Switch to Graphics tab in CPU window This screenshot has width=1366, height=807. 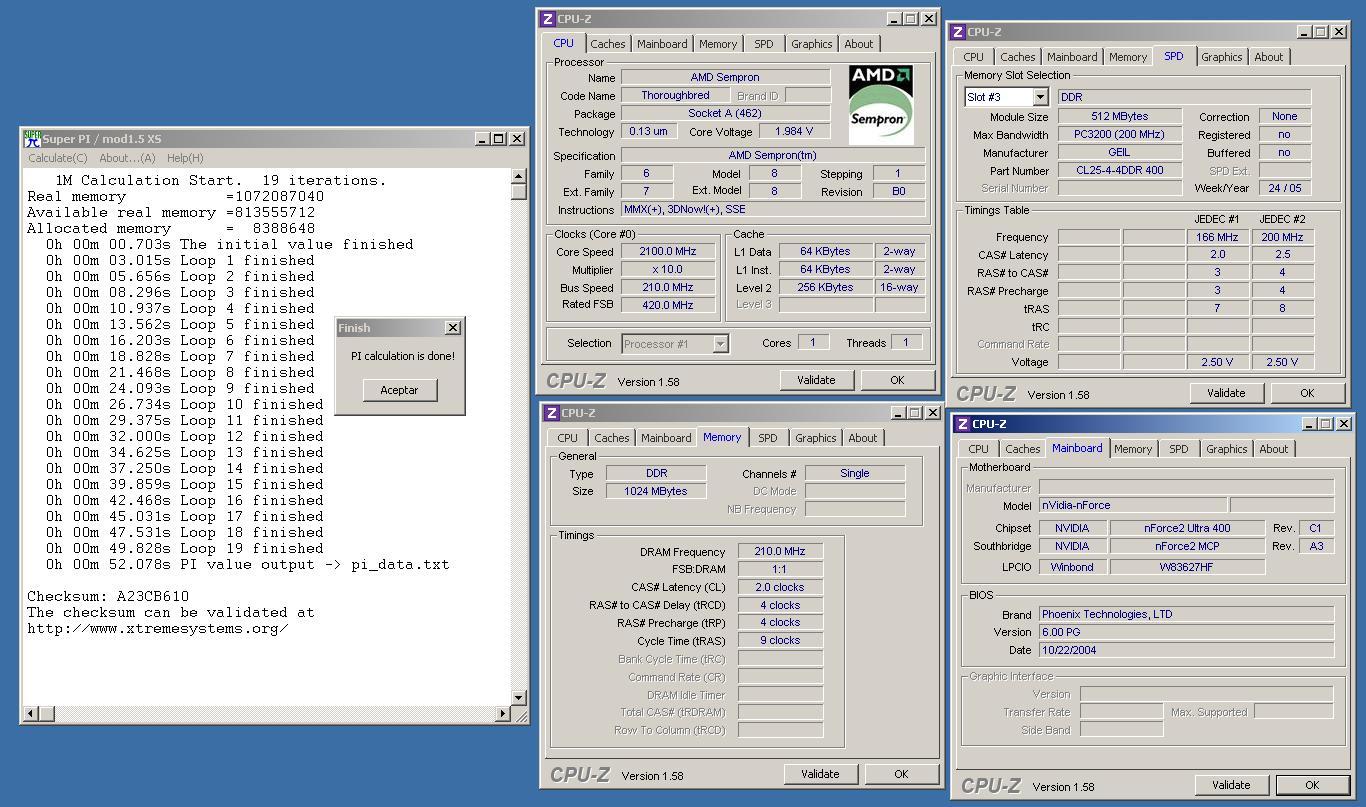[811, 44]
